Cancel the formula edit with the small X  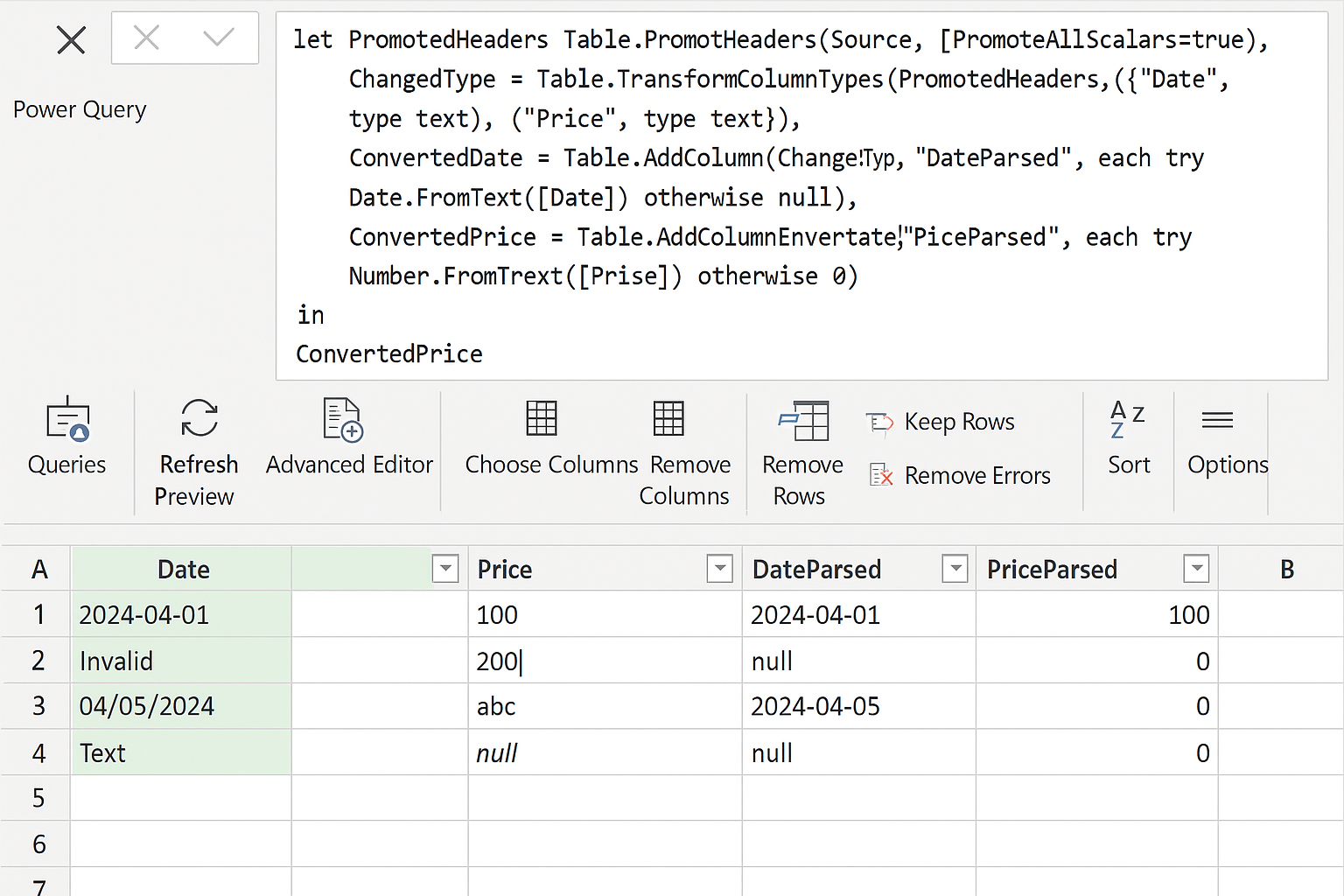coord(146,38)
